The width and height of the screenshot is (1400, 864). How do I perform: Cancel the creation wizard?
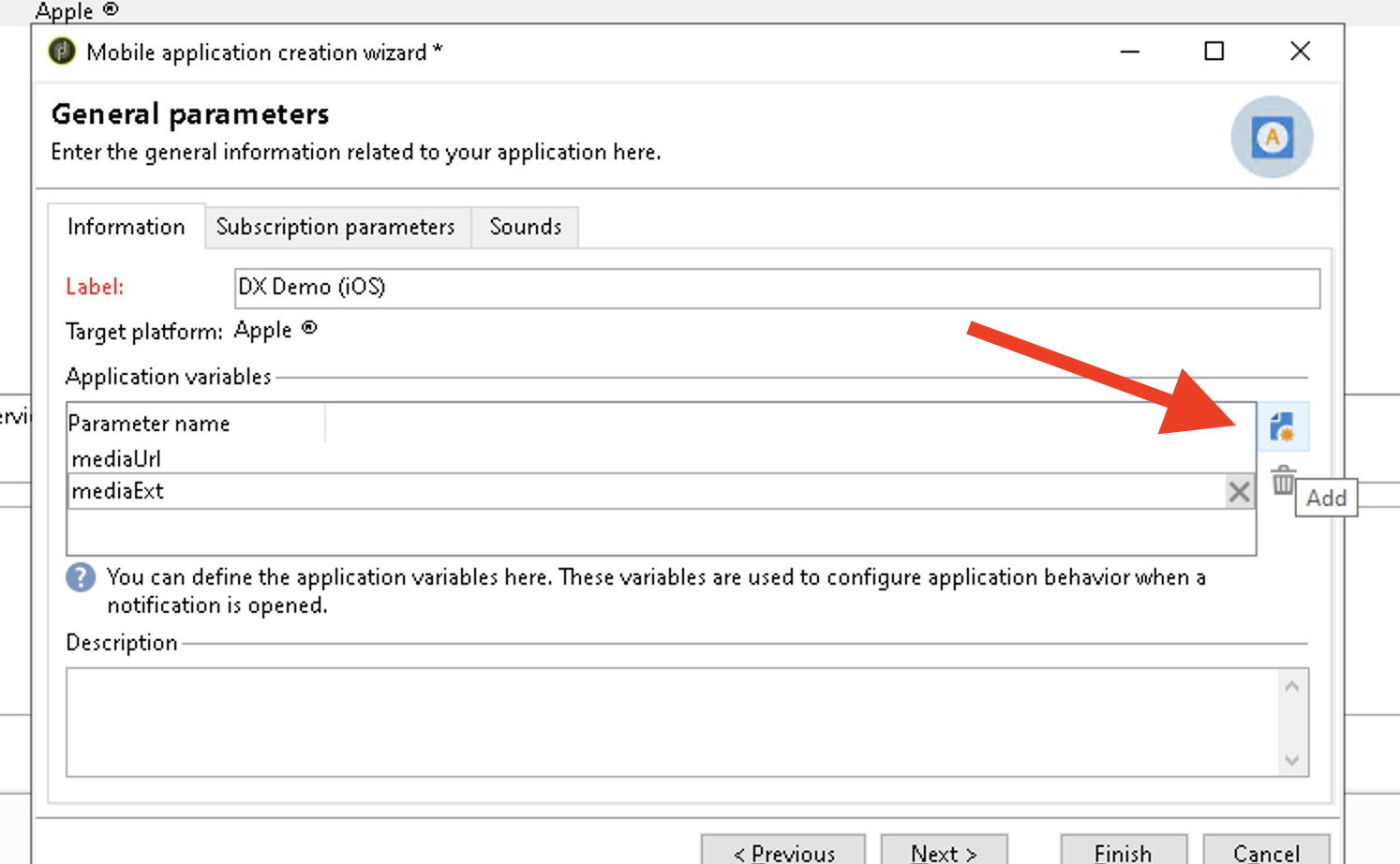pyautogui.click(x=1266, y=852)
